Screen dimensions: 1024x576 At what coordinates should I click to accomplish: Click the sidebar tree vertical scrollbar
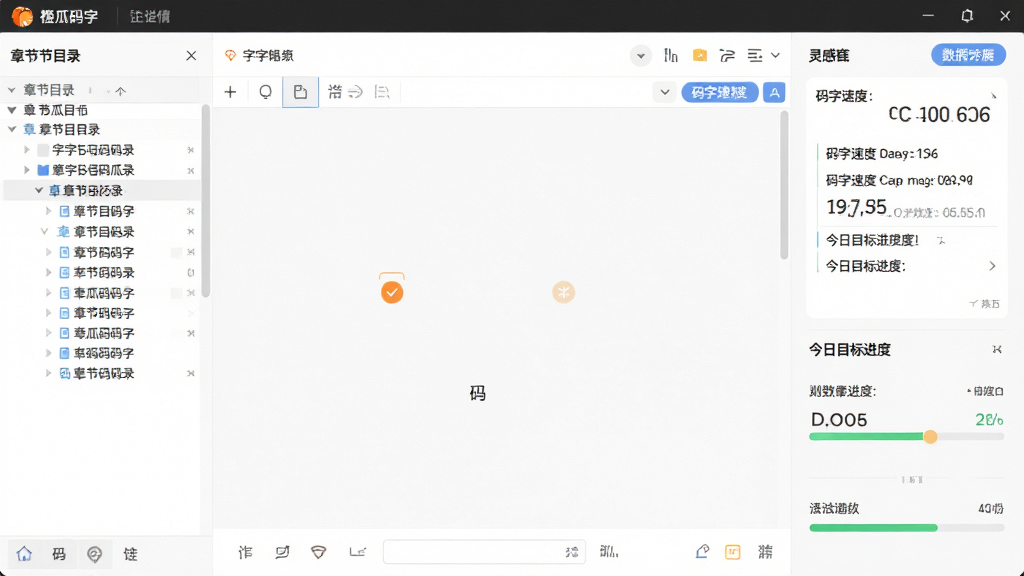pyautogui.click(x=206, y=200)
